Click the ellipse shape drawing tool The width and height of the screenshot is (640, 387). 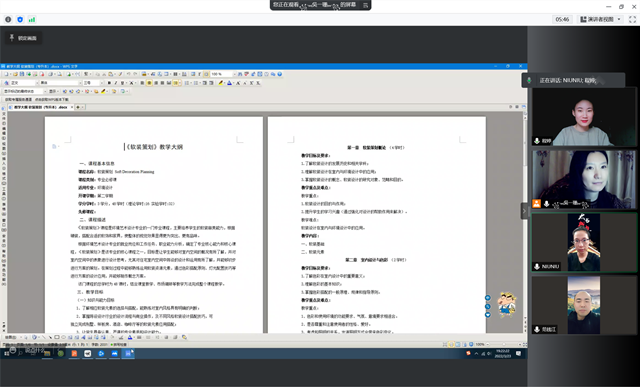63,337
